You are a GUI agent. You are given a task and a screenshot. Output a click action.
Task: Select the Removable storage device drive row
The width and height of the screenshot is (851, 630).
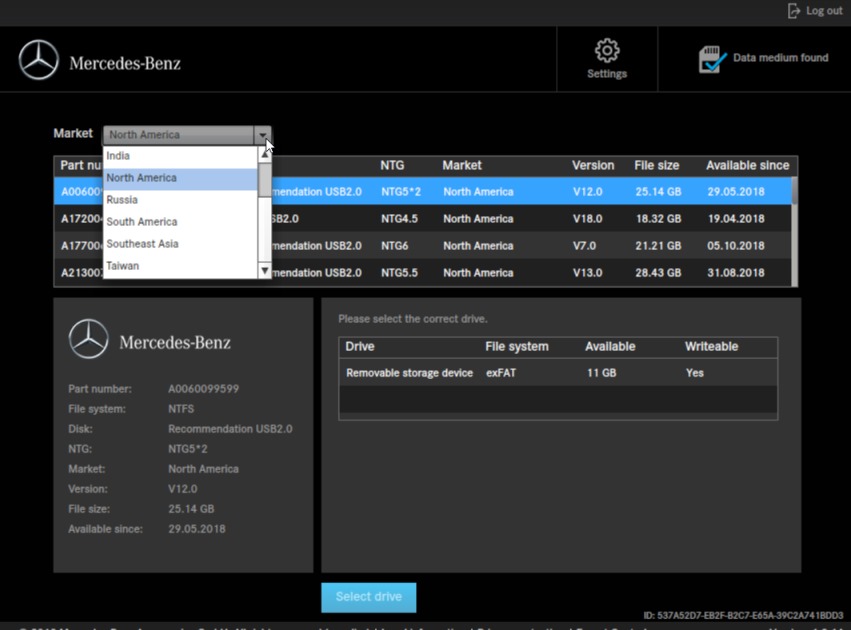(558, 373)
